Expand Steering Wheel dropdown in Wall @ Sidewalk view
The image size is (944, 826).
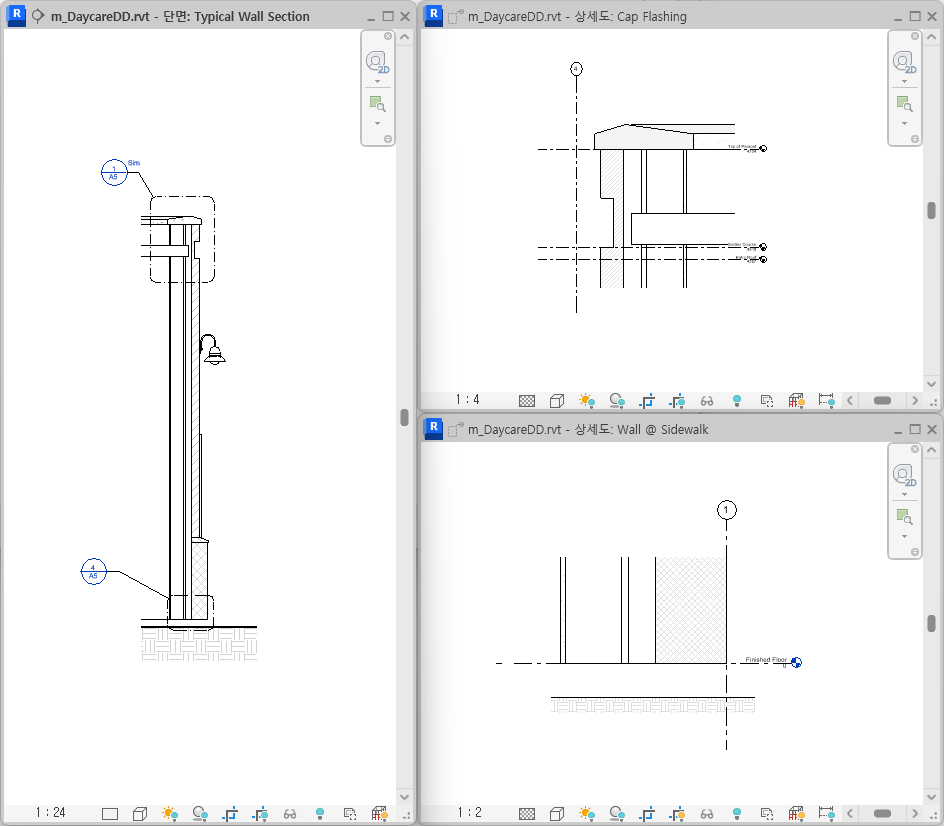pyautogui.click(x=904, y=494)
